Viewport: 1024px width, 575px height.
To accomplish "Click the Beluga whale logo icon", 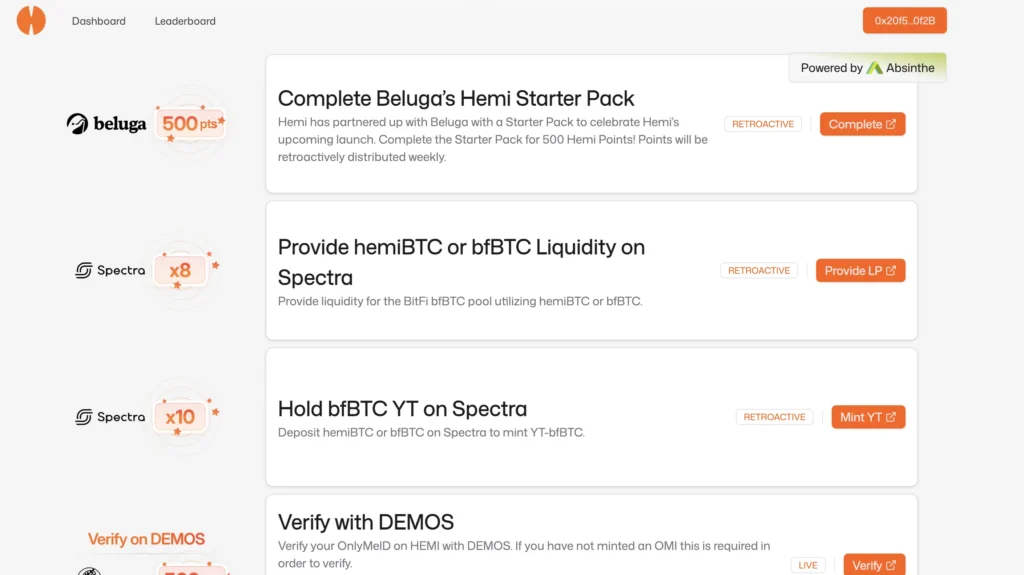I will pyautogui.click(x=77, y=123).
